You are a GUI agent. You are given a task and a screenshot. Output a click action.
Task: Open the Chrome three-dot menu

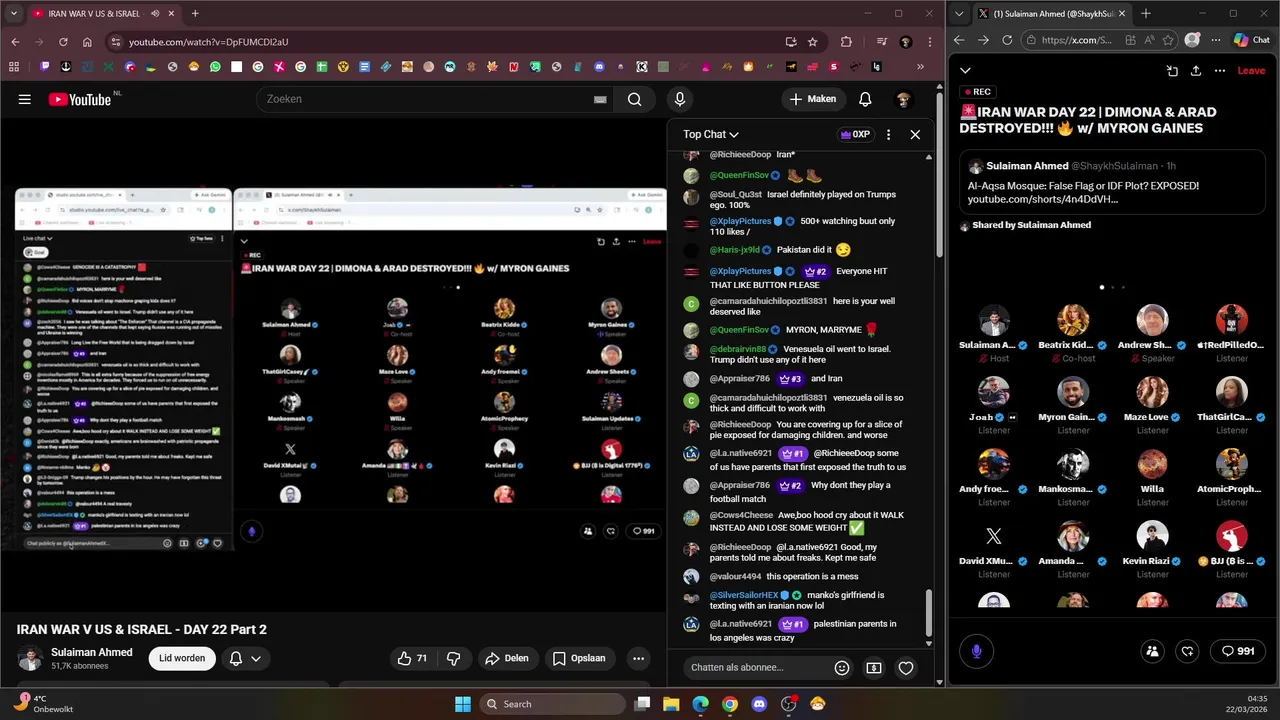(929, 42)
